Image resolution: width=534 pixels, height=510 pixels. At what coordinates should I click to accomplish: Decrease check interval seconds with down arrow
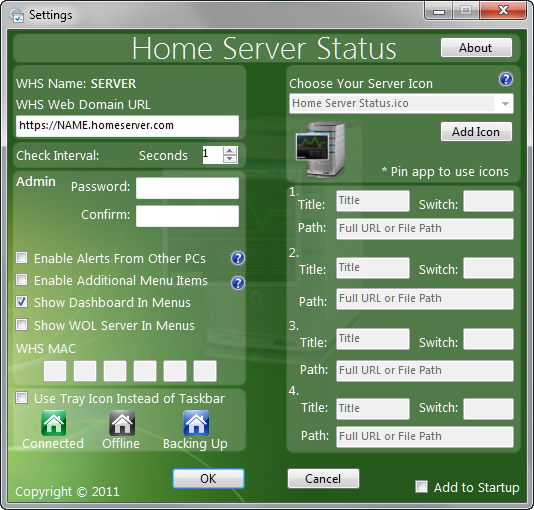(x=230, y=159)
